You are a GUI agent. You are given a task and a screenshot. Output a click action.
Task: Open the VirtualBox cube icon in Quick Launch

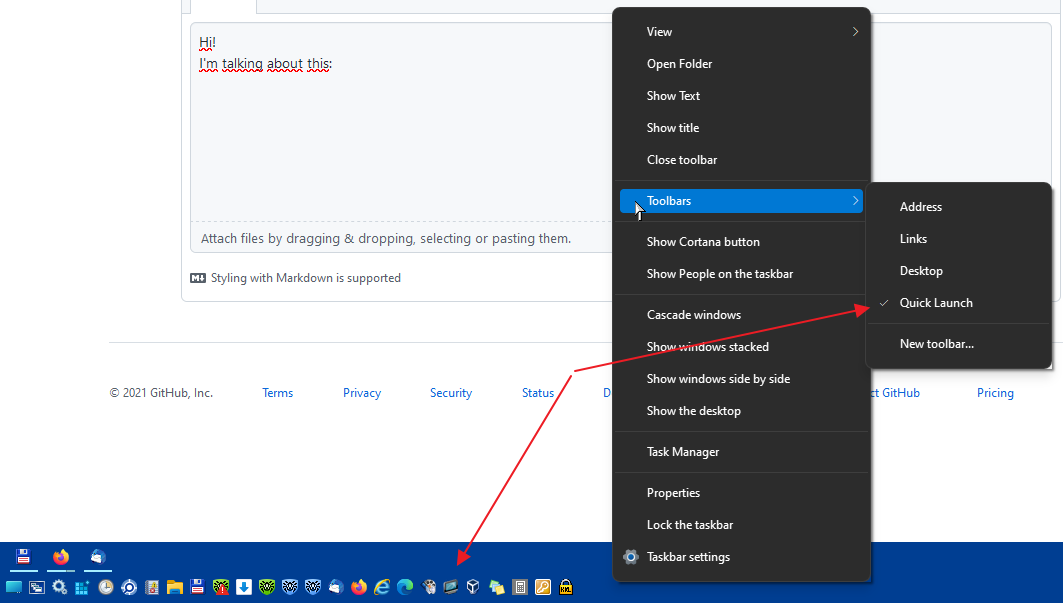point(473,587)
